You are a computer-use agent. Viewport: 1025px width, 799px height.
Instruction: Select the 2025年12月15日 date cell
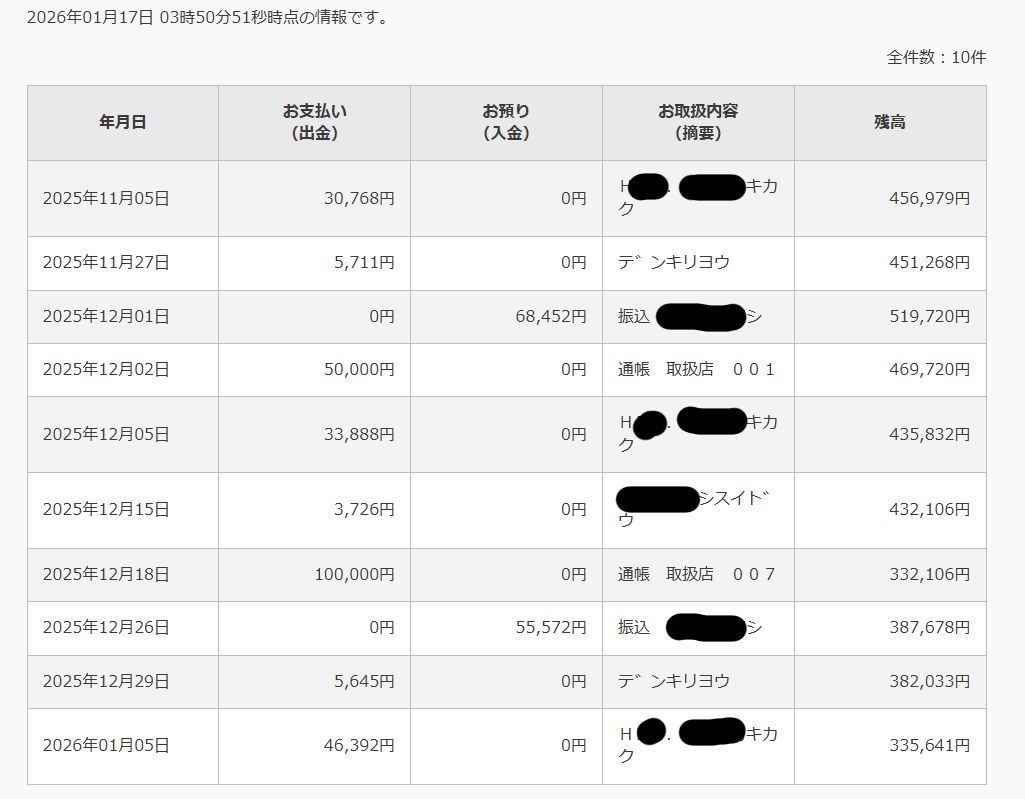pos(106,509)
